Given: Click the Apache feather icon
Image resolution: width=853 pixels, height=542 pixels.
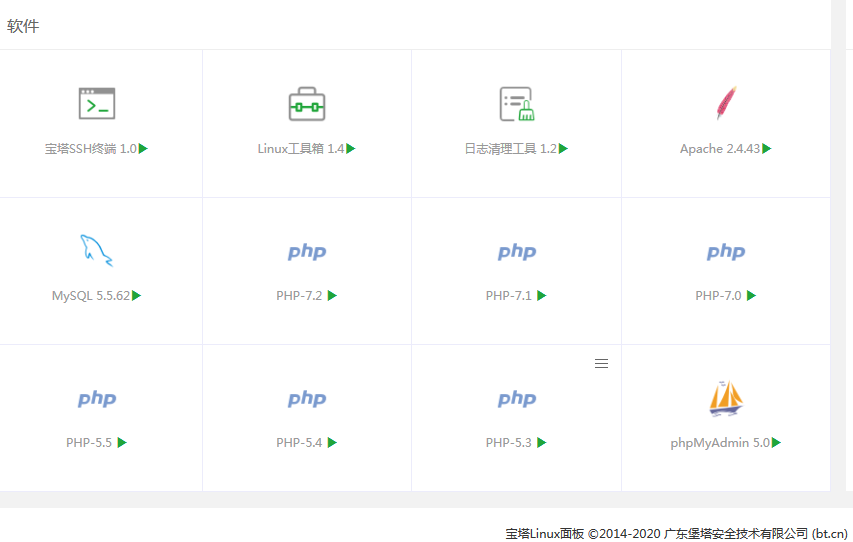Looking at the screenshot, I should (726, 102).
